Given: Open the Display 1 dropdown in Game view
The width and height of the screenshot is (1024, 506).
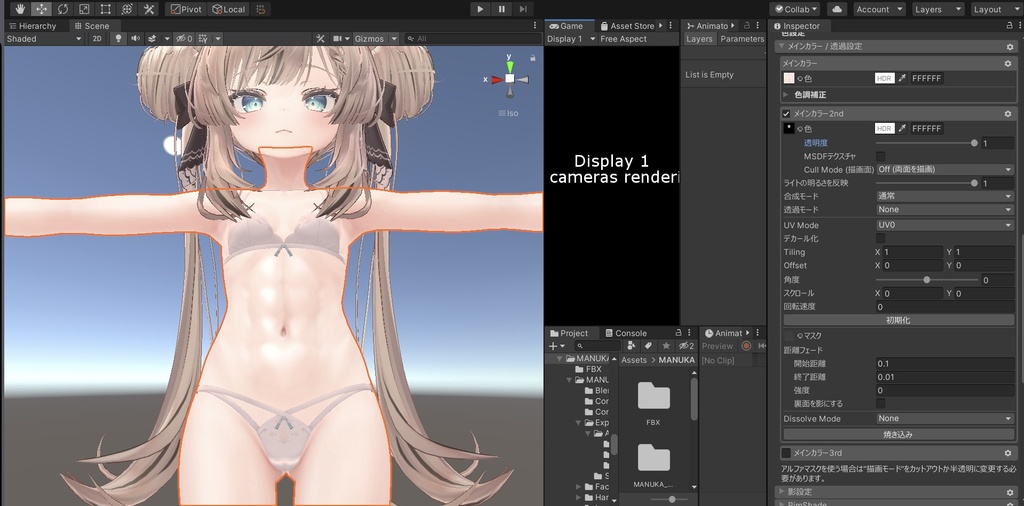Looking at the screenshot, I should pos(571,39).
